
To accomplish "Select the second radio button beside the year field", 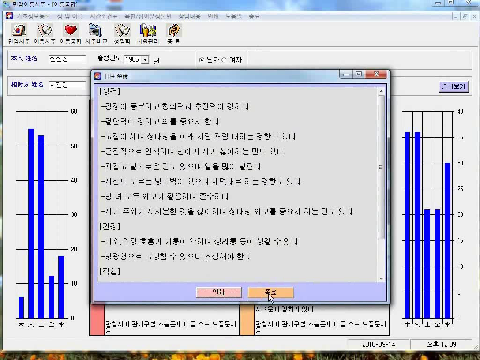I will click(223, 60).
